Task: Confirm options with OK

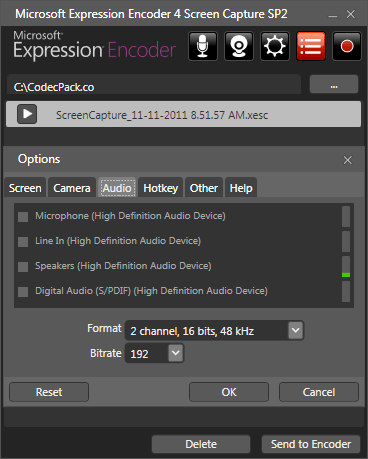Action: click(x=229, y=392)
